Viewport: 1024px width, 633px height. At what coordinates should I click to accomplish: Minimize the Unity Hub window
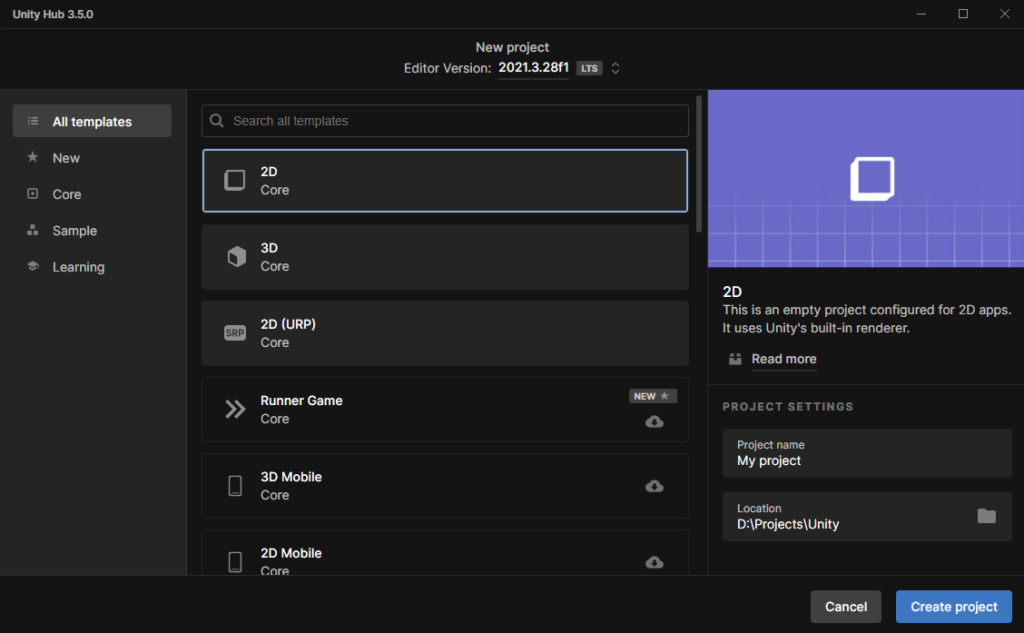click(x=921, y=14)
